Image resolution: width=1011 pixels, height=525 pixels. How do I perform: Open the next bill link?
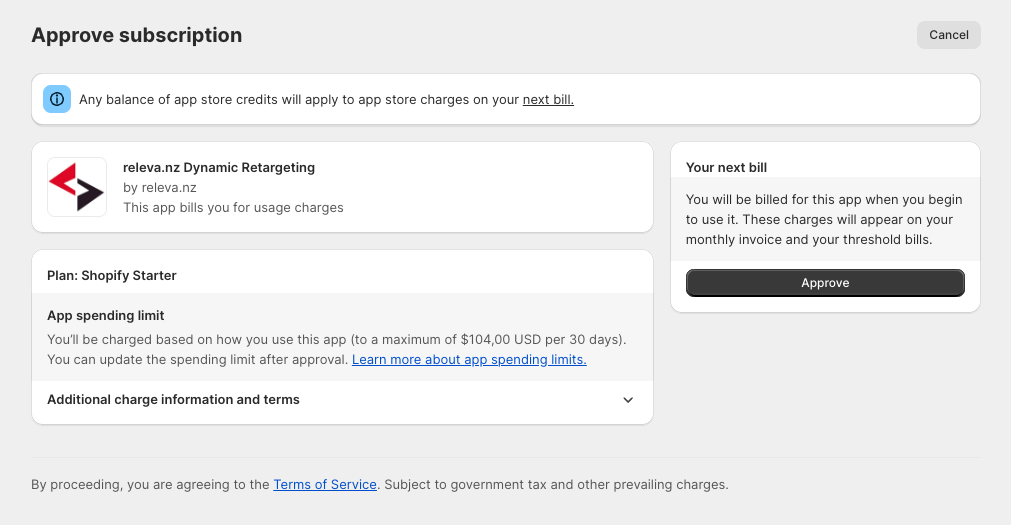(x=548, y=99)
